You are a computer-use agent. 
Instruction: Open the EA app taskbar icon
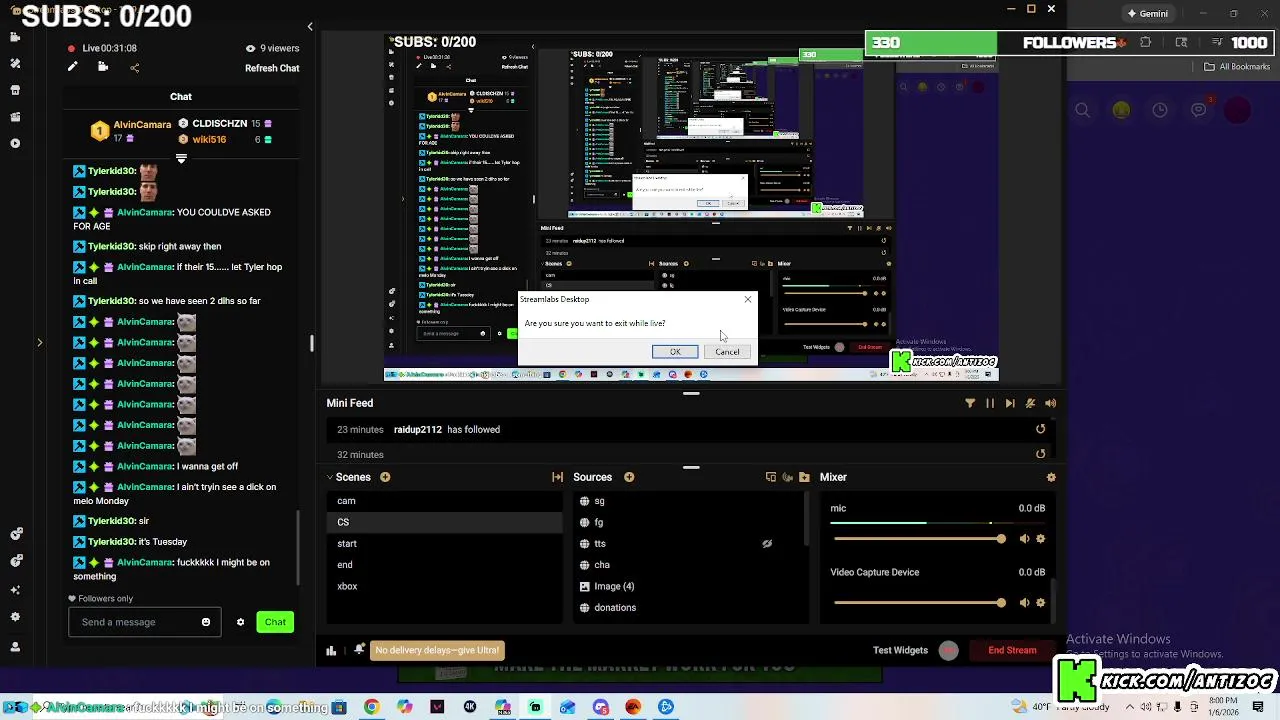coord(633,707)
